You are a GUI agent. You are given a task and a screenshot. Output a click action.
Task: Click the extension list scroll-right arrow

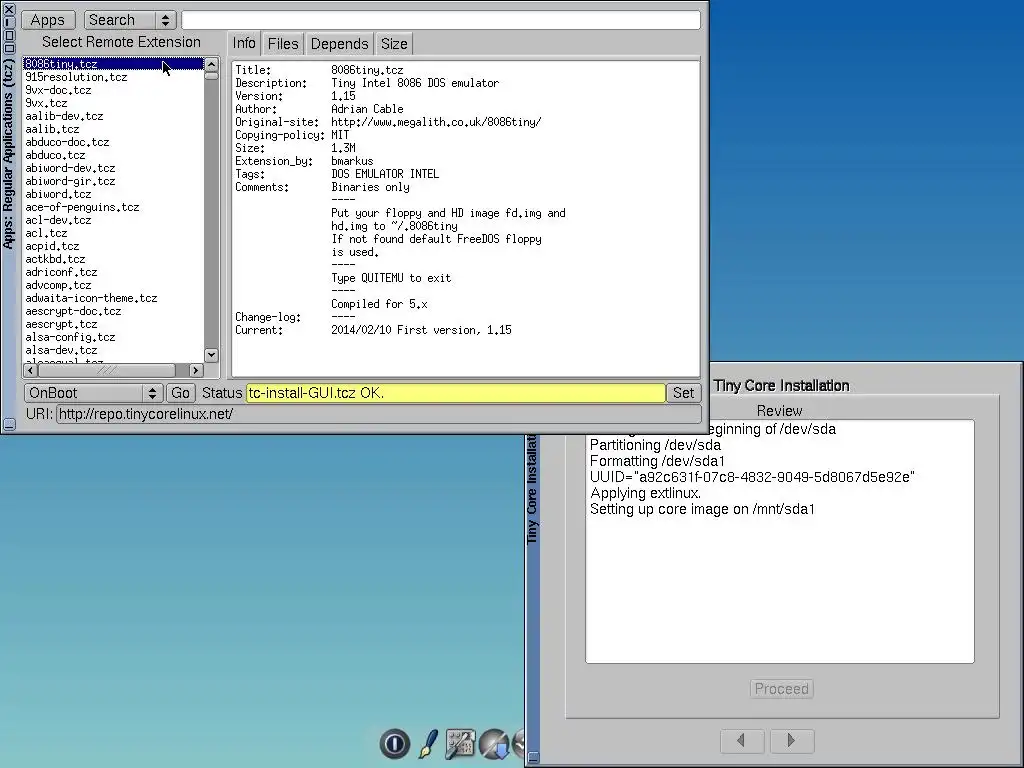pyautogui.click(x=196, y=370)
